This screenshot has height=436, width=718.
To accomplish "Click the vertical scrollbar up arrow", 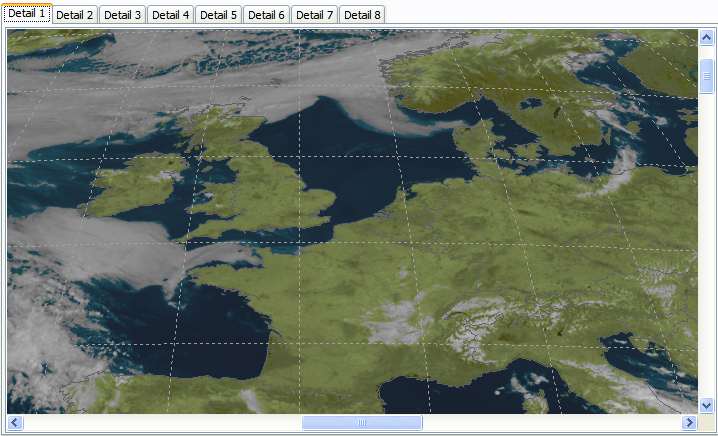I will 707,38.
